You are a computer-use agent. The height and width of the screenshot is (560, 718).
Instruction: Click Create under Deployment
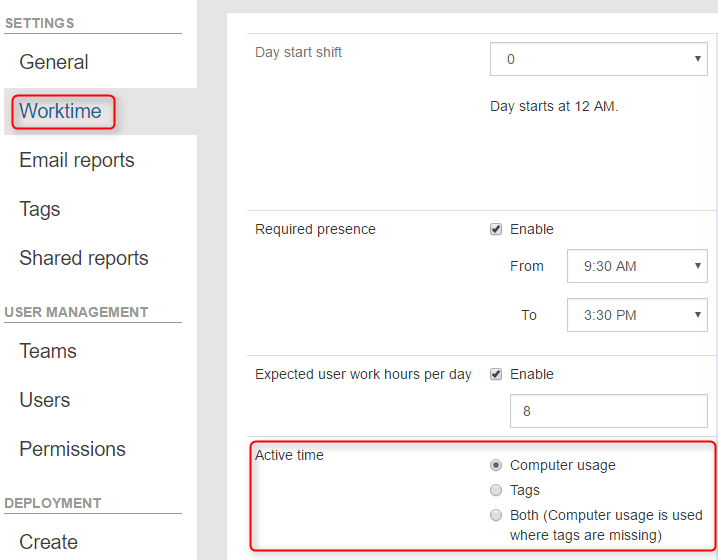[48, 542]
